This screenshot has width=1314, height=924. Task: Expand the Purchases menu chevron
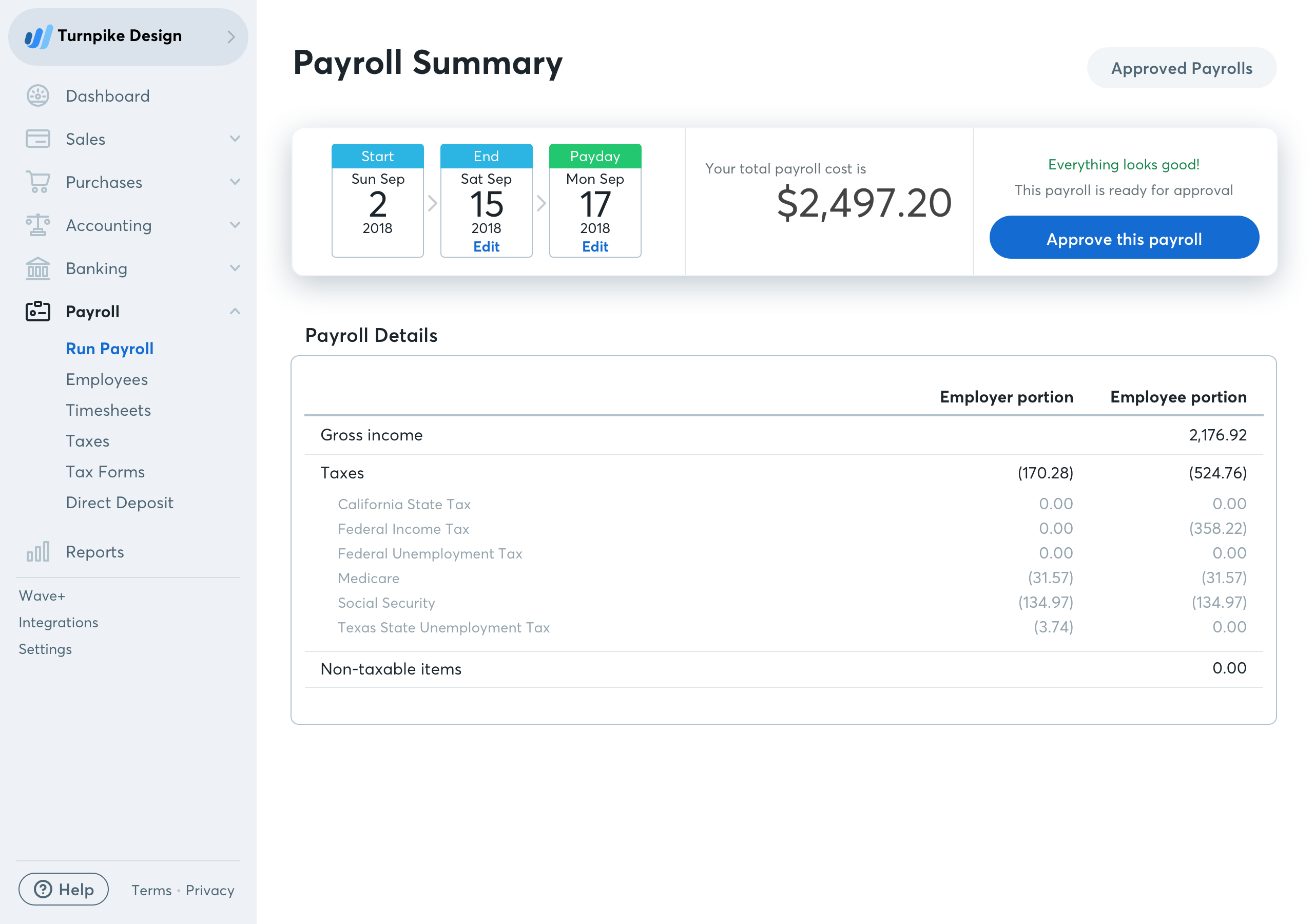click(235, 182)
